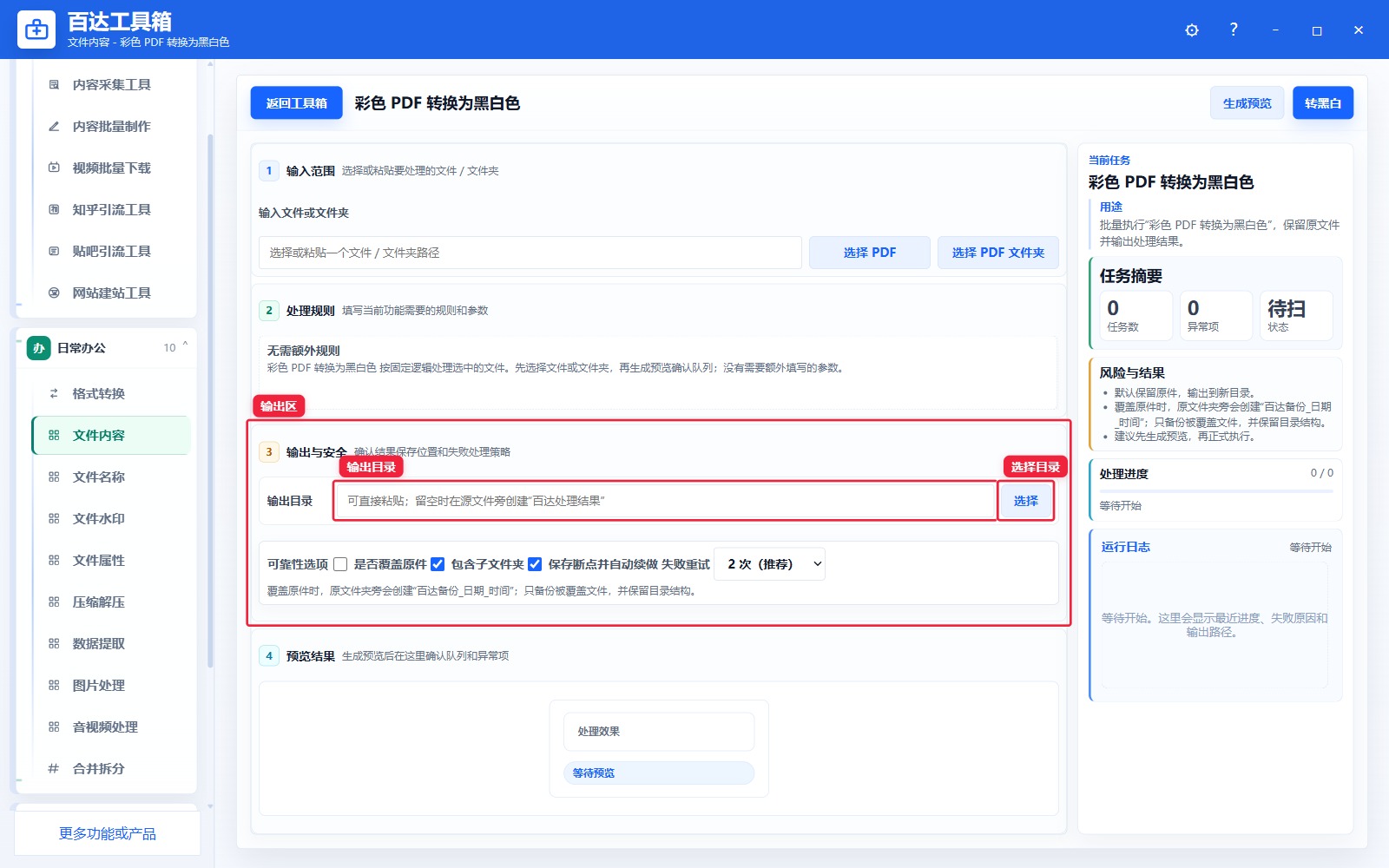1389x868 pixels.
Task: Click the 百达工具箱 app logo icon
Action: [x=36, y=30]
